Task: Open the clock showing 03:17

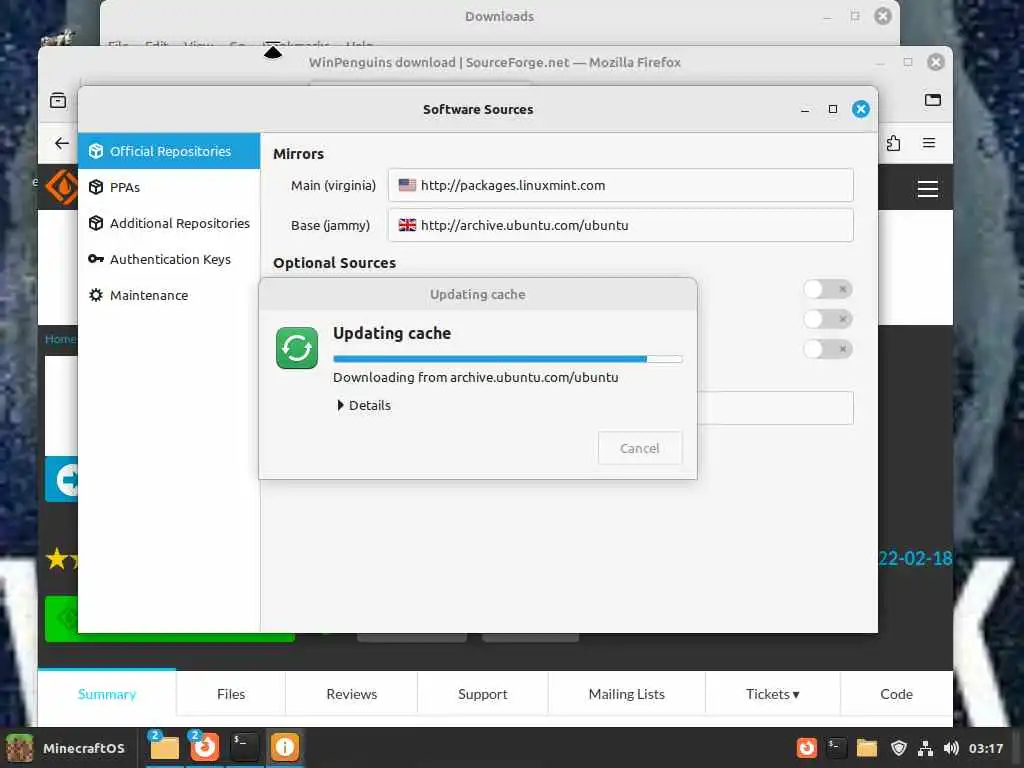Action: (x=986, y=748)
